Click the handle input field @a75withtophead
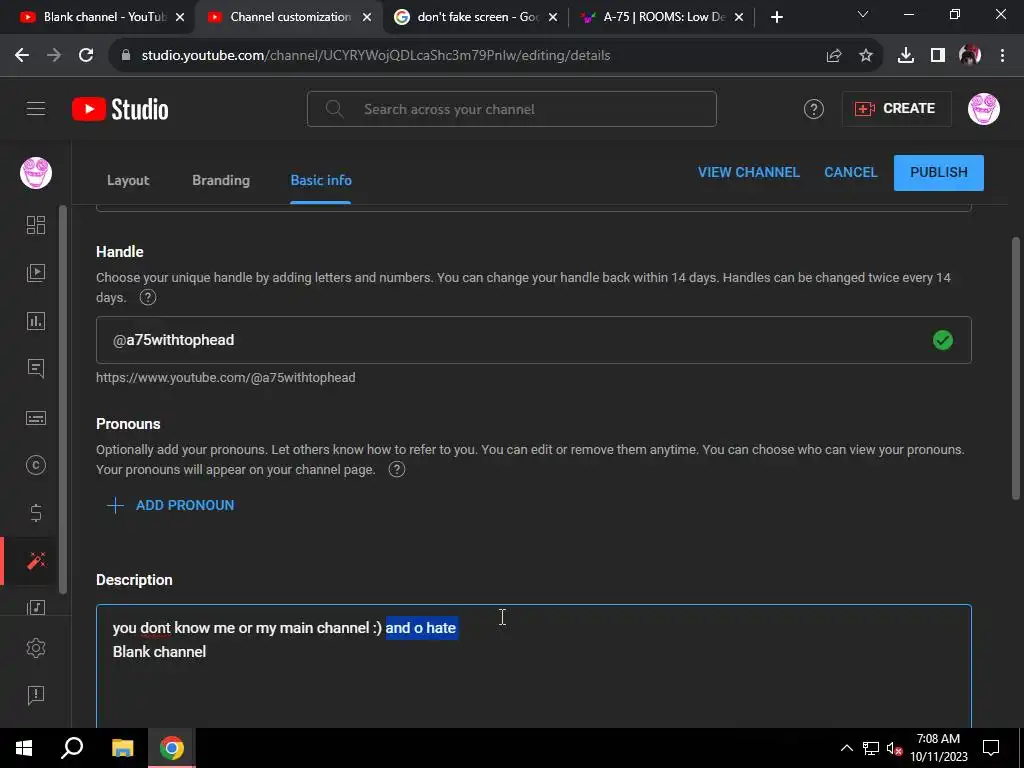 [x=534, y=340]
